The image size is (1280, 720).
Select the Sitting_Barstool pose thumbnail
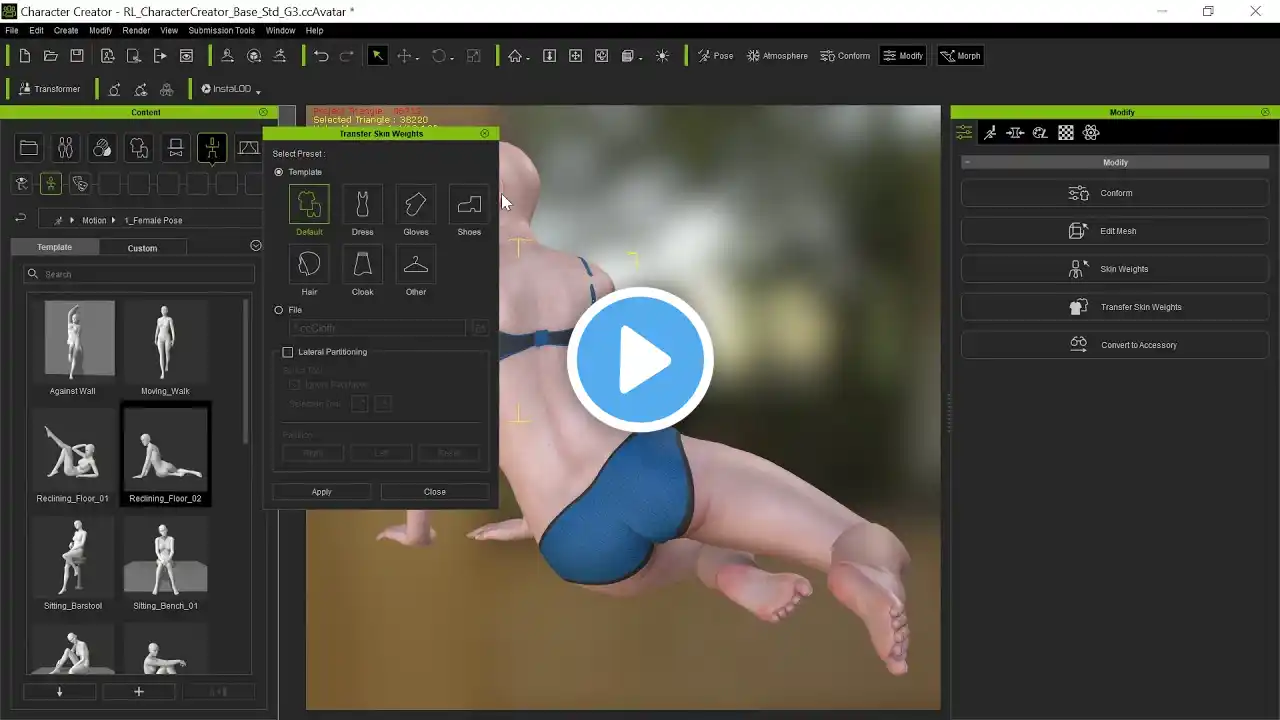(x=73, y=560)
